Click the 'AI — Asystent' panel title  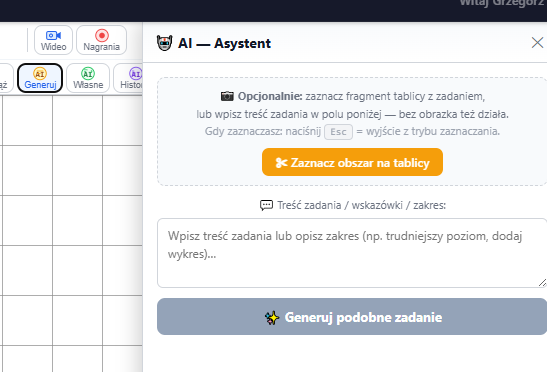pyautogui.click(x=224, y=43)
